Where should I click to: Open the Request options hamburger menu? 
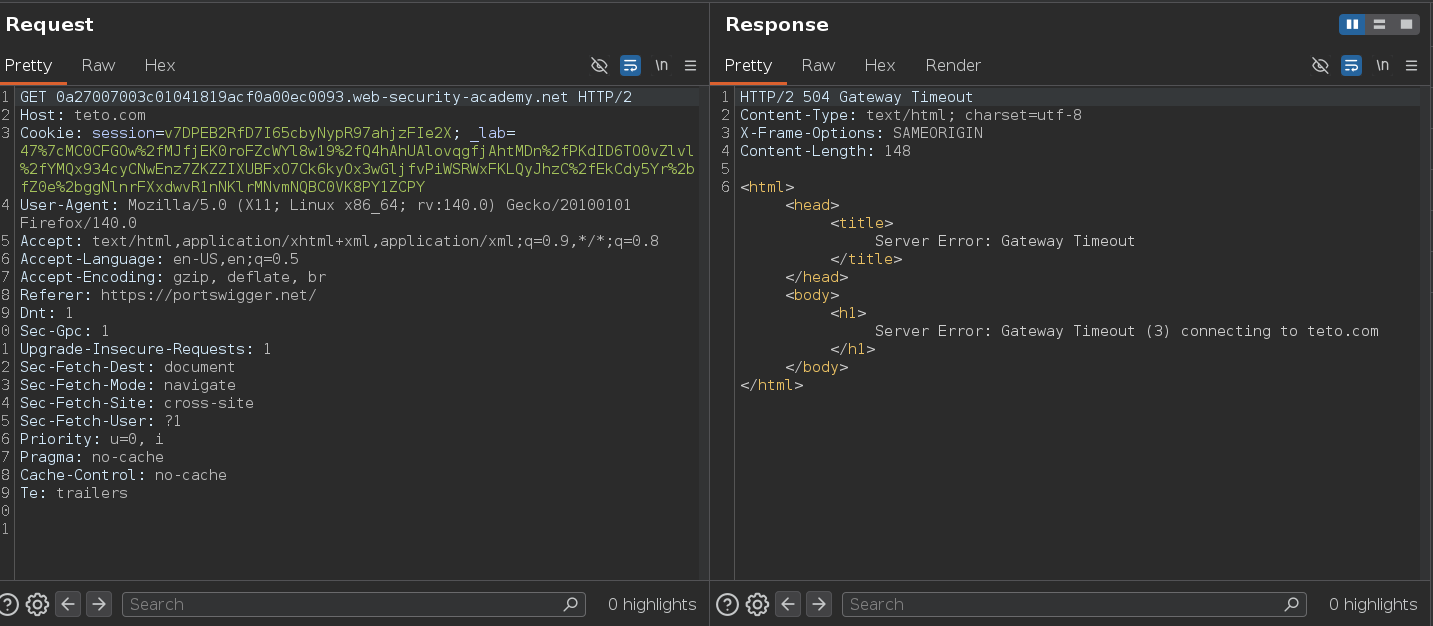[x=690, y=65]
